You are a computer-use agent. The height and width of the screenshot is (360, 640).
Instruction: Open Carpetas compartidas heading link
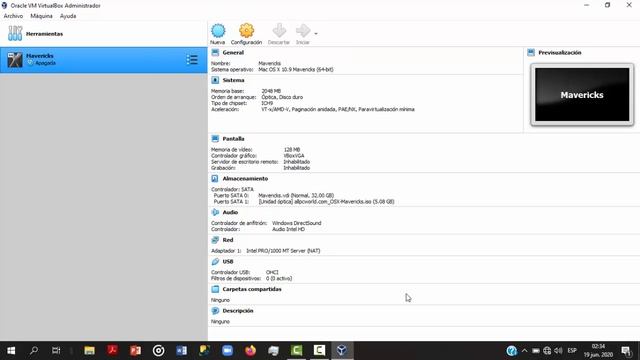[x=252, y=289]
